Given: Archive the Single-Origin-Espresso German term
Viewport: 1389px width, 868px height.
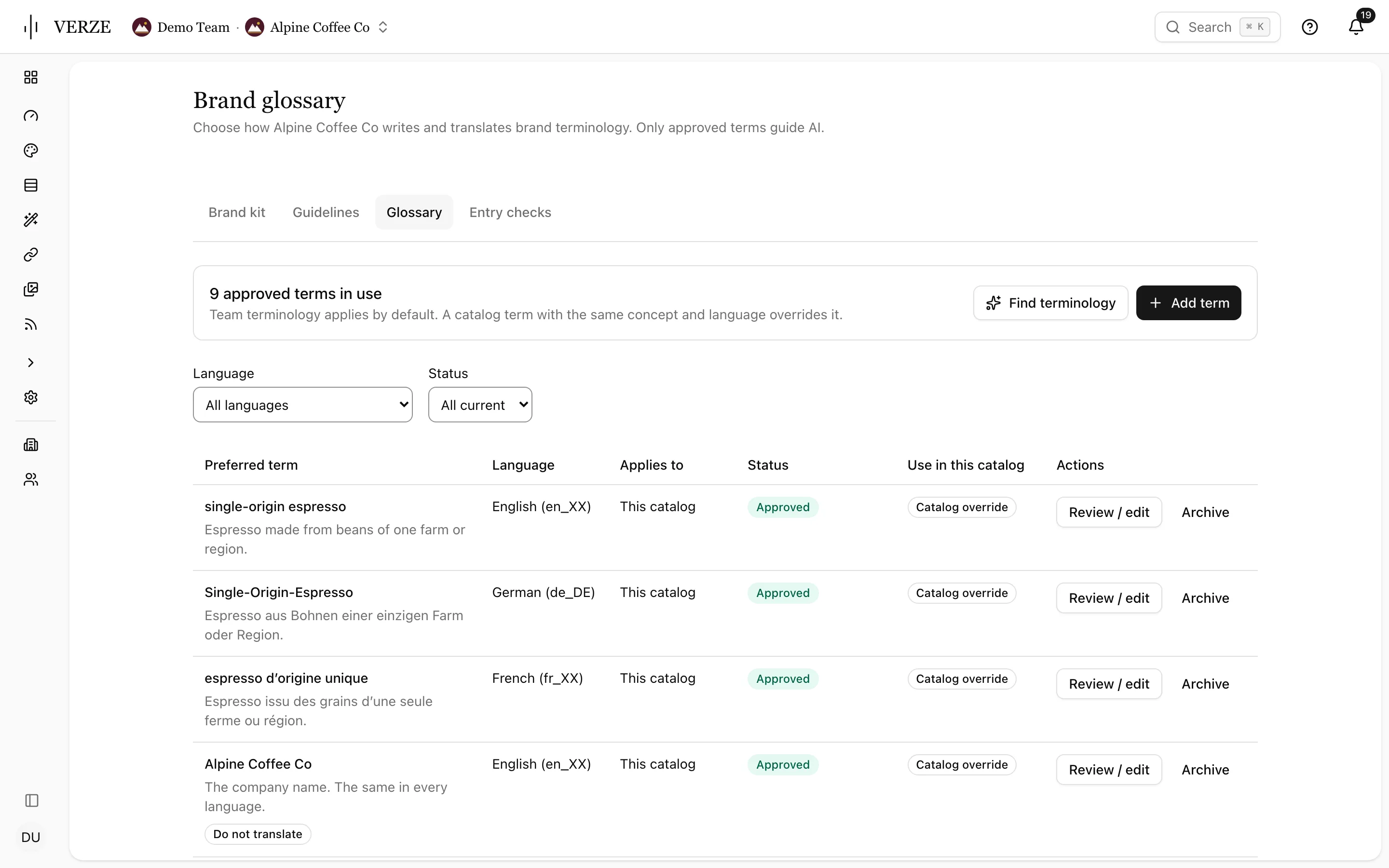Looking at the screenshot, I should 1205,598.
